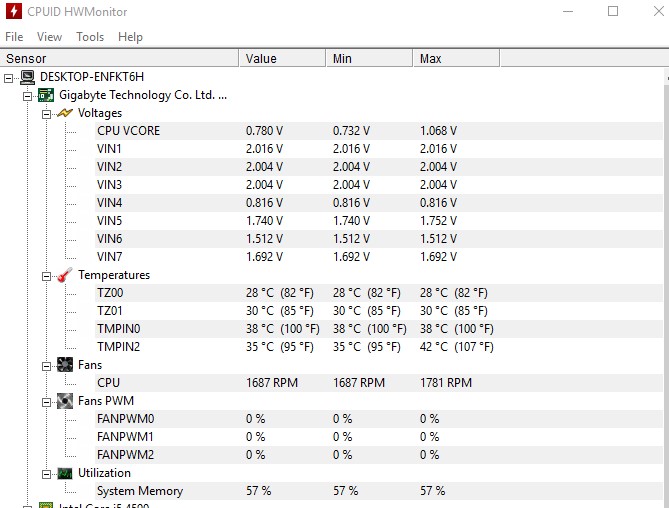This screenshot has height=508, width=669.
Task: Collapse the DESKTOP-ENFKT6H root node
Action: (x=8, y=78)
